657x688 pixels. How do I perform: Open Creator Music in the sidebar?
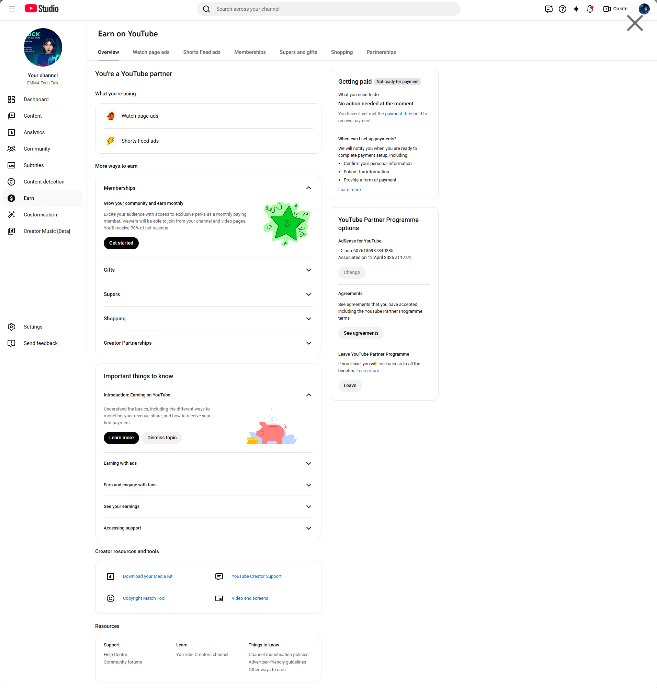pyautogui.click(x=47, y=231)
